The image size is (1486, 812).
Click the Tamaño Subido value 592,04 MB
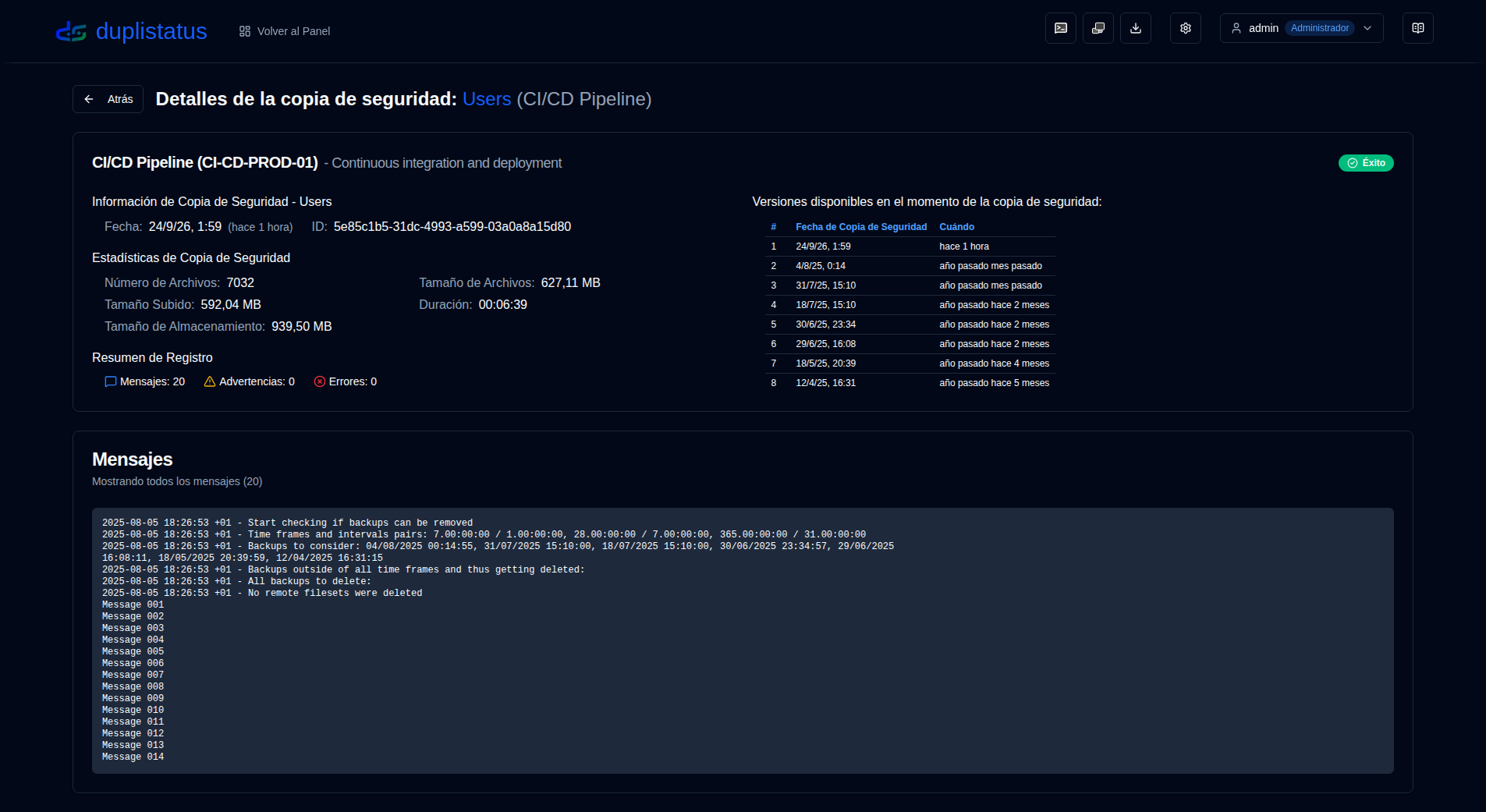pos(231,305)
